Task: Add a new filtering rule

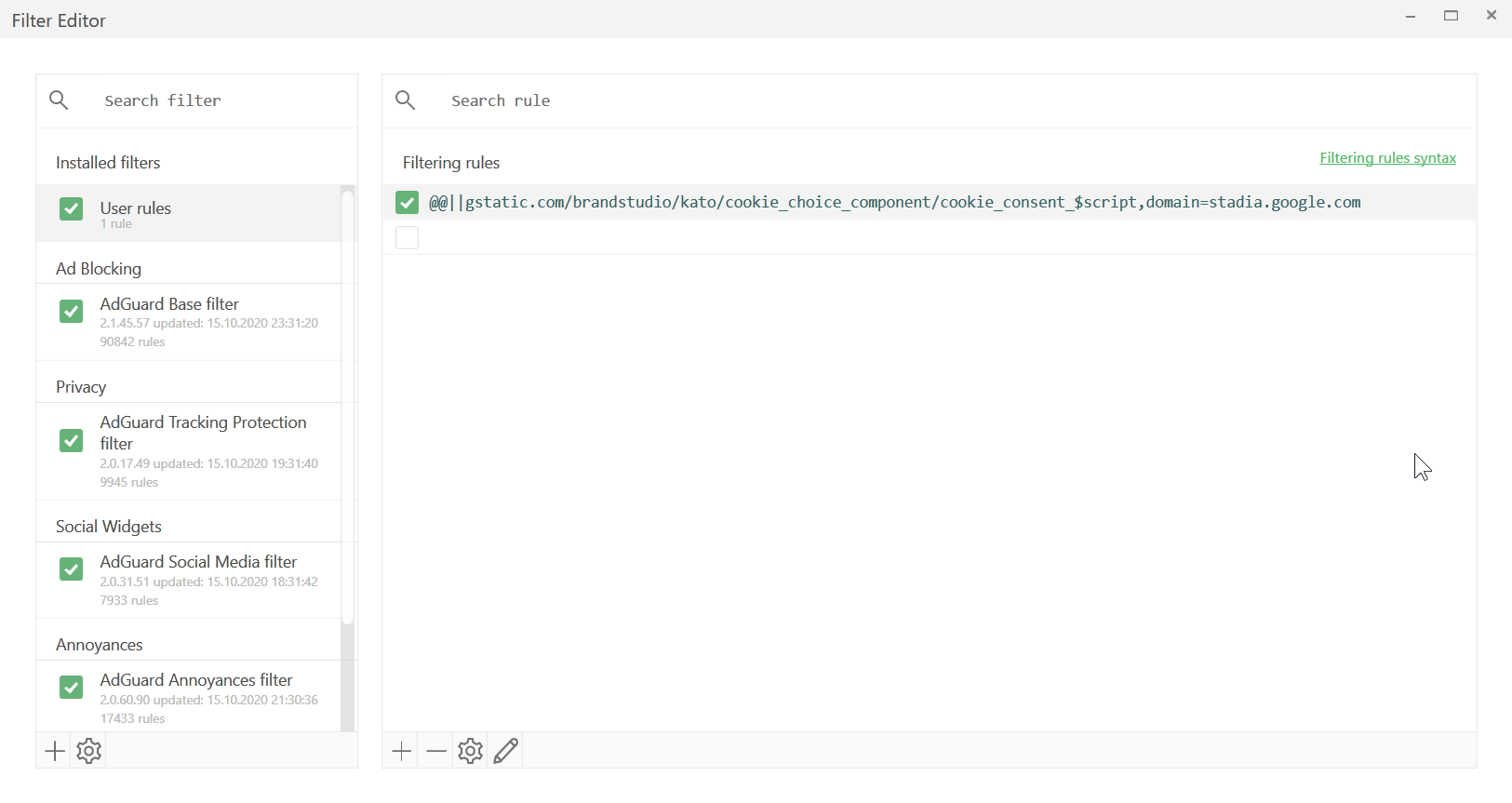Action: 402,752
